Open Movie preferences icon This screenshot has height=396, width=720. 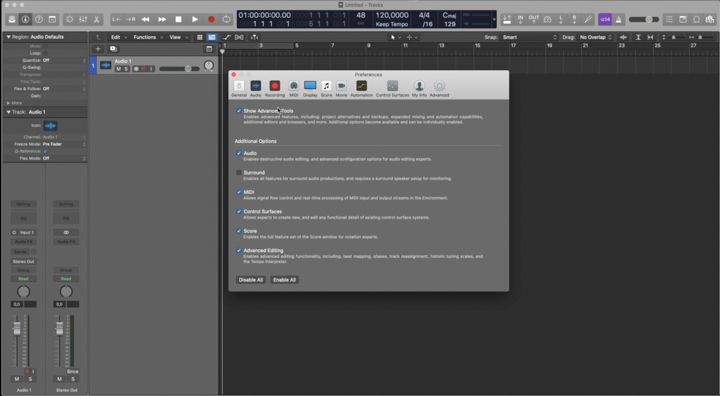(341, 89)
